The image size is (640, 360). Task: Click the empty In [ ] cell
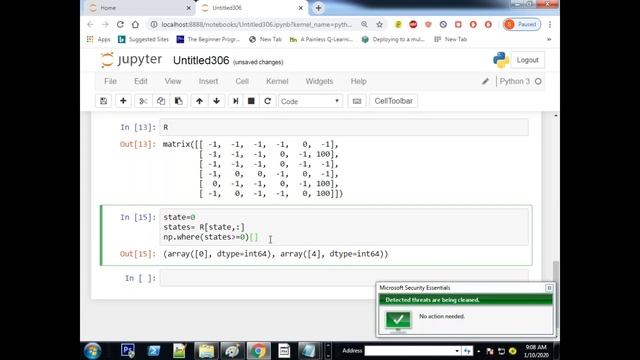[344, 278]
